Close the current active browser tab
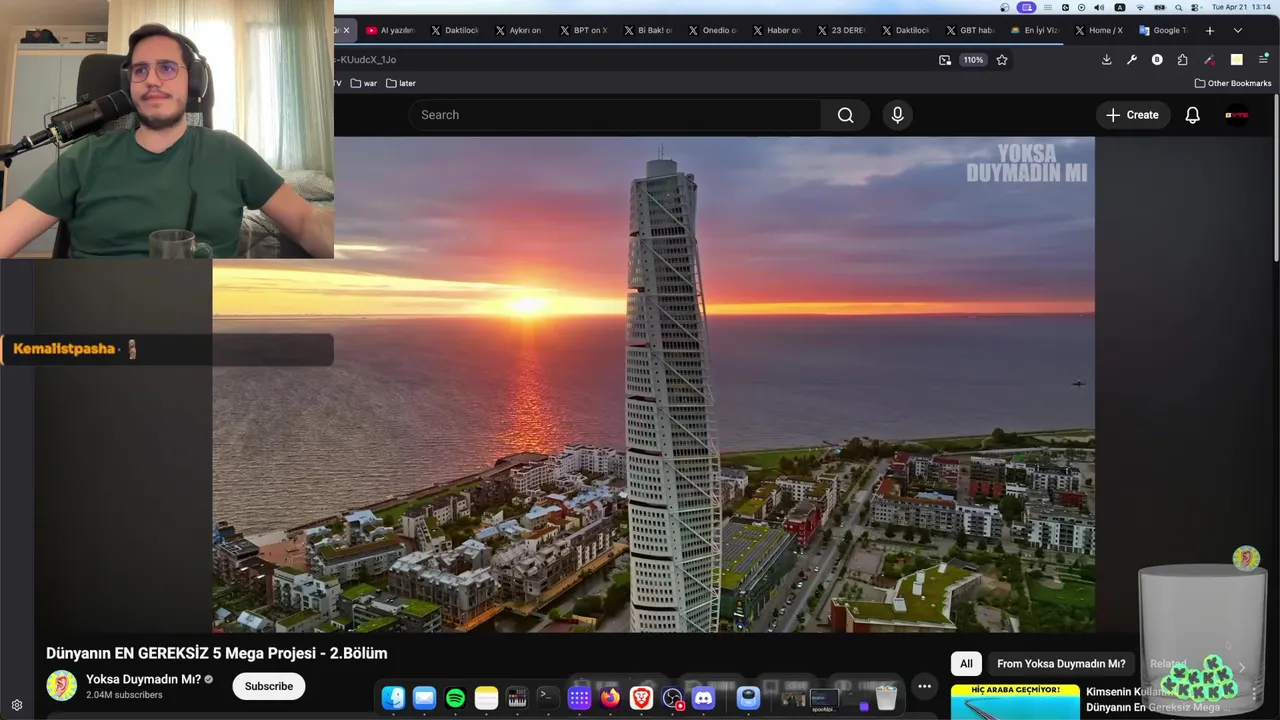 pyautogui.click(x=346, y=30)
